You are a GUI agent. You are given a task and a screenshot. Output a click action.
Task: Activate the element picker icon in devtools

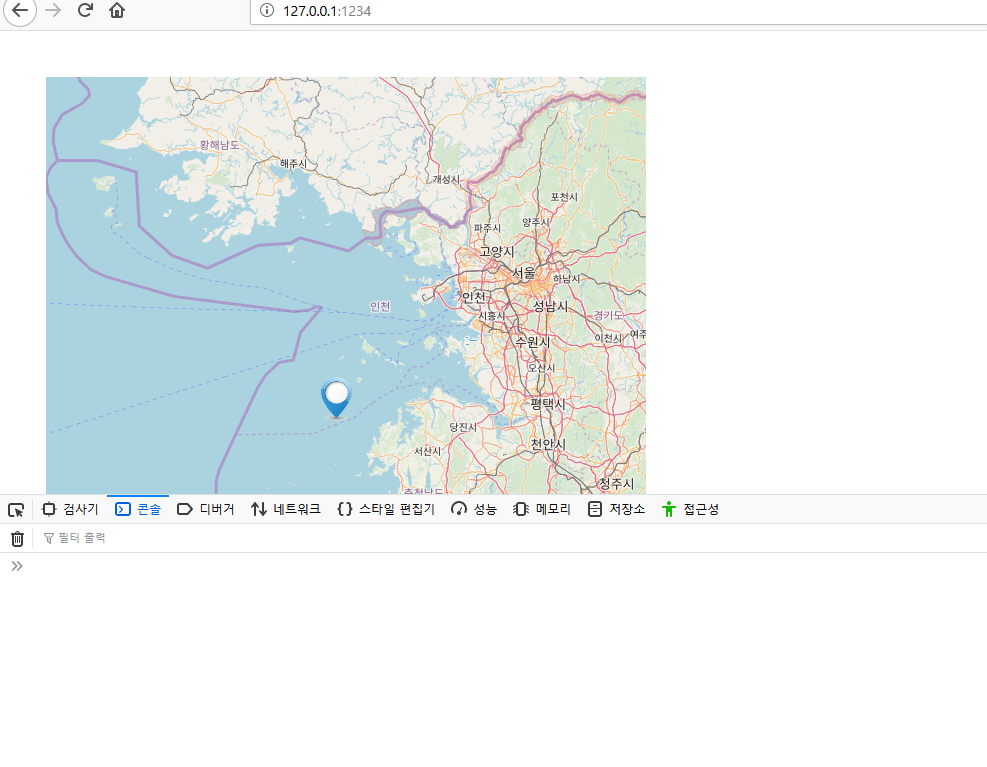coord(16,509)
